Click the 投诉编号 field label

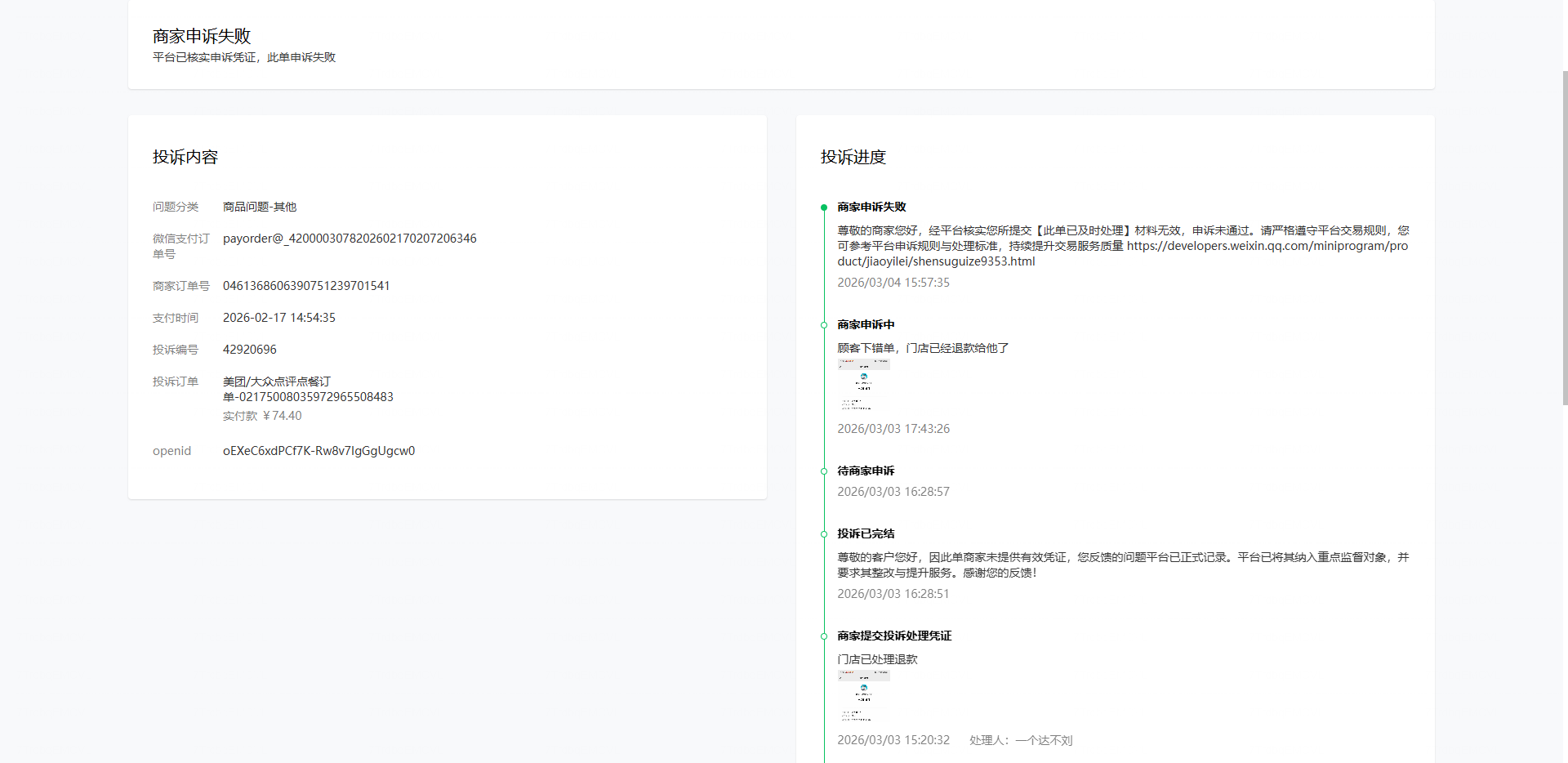coord(176,350)
